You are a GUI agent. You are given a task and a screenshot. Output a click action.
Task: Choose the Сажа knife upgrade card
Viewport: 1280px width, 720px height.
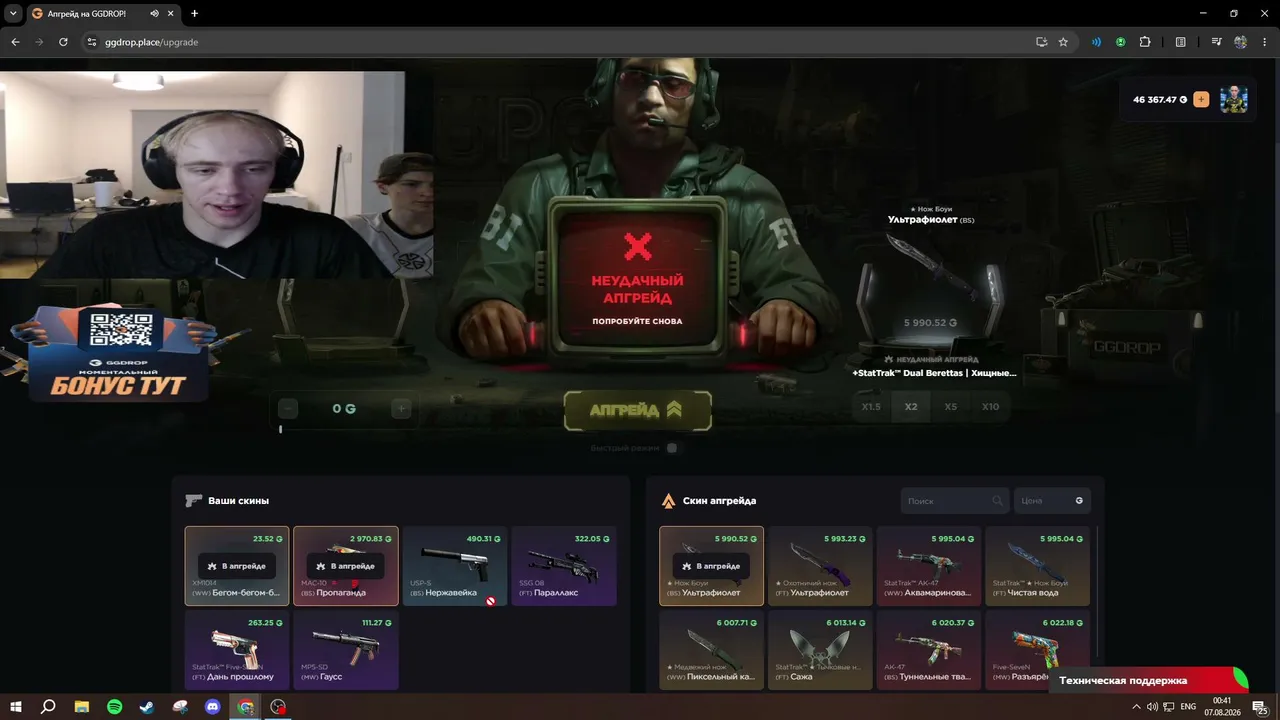(x=820, y=650)
